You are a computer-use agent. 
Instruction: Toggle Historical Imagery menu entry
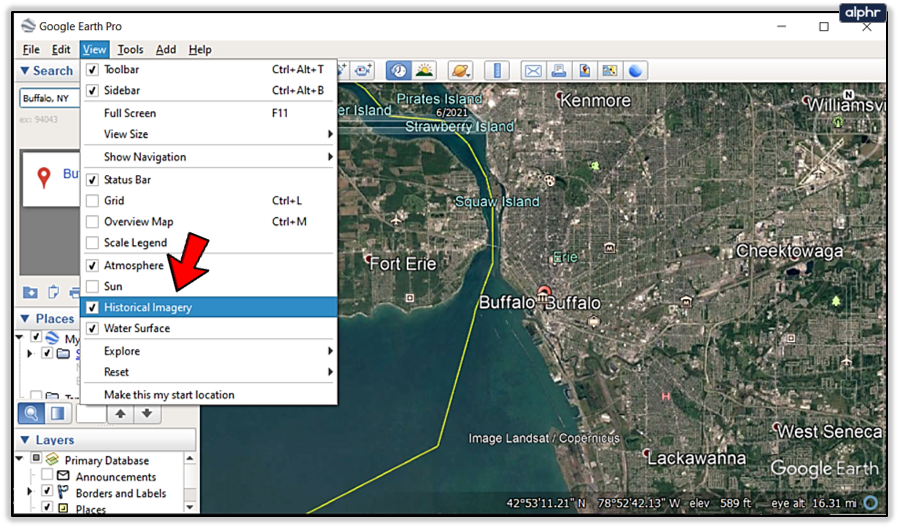click(x=209, y=307)
